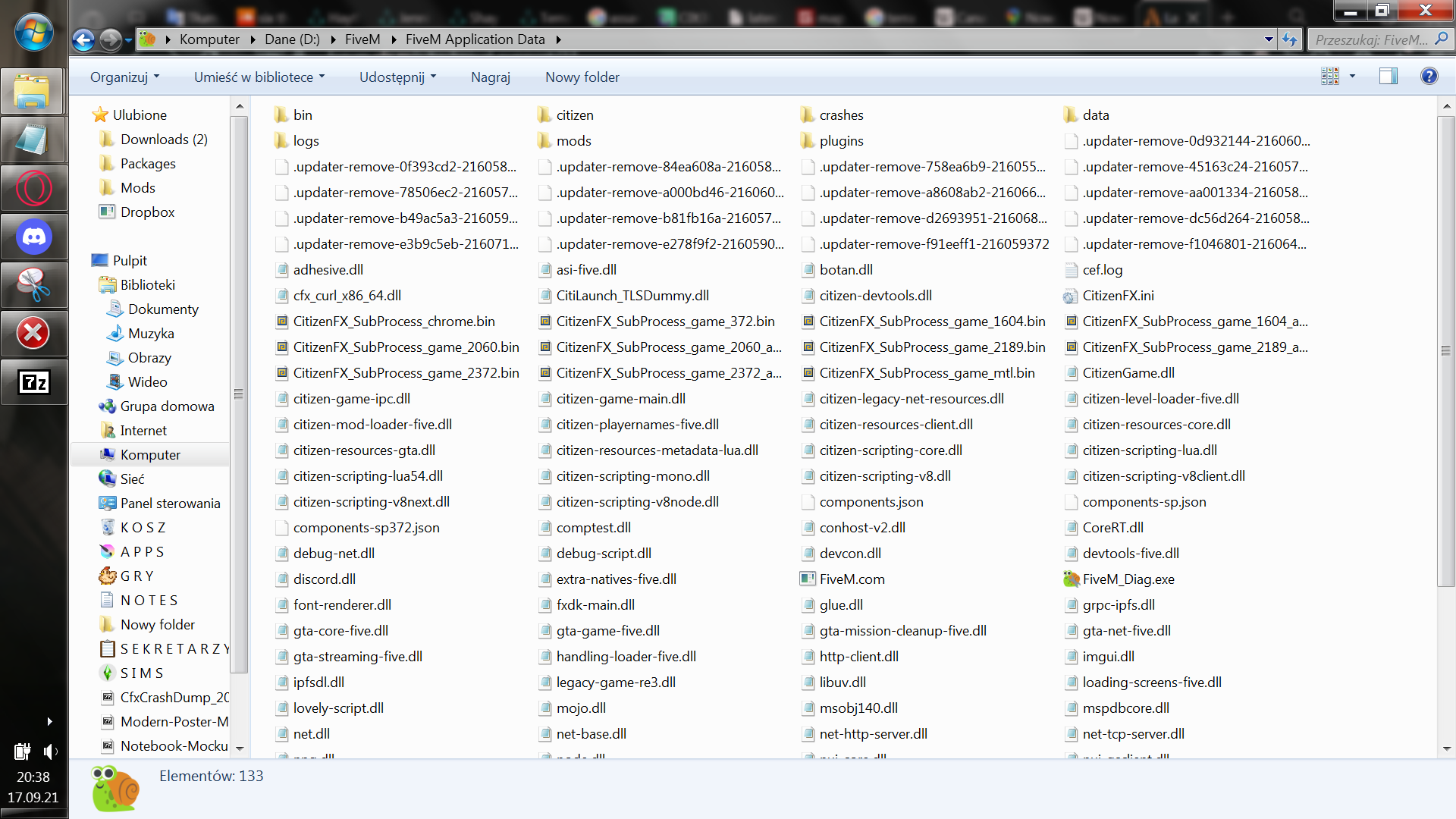Select CitizenGame.dll file

[x=1120, y=373]
